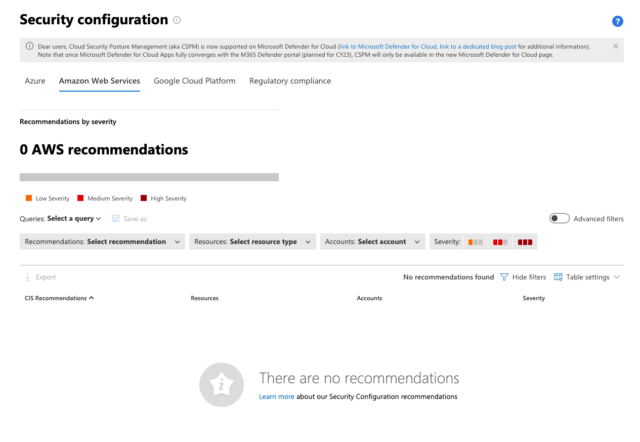
Task: Click the Recommendations by severity label
Action: [x=68, y=122]
